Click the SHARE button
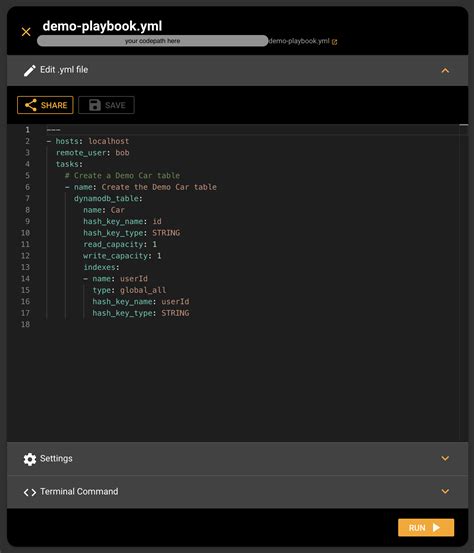Screen dimensions: 474x553 pos(45,105)
